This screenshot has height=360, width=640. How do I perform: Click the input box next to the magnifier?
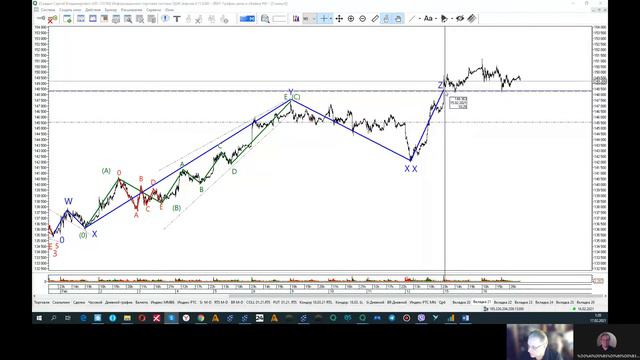click(x=279, y=19)
